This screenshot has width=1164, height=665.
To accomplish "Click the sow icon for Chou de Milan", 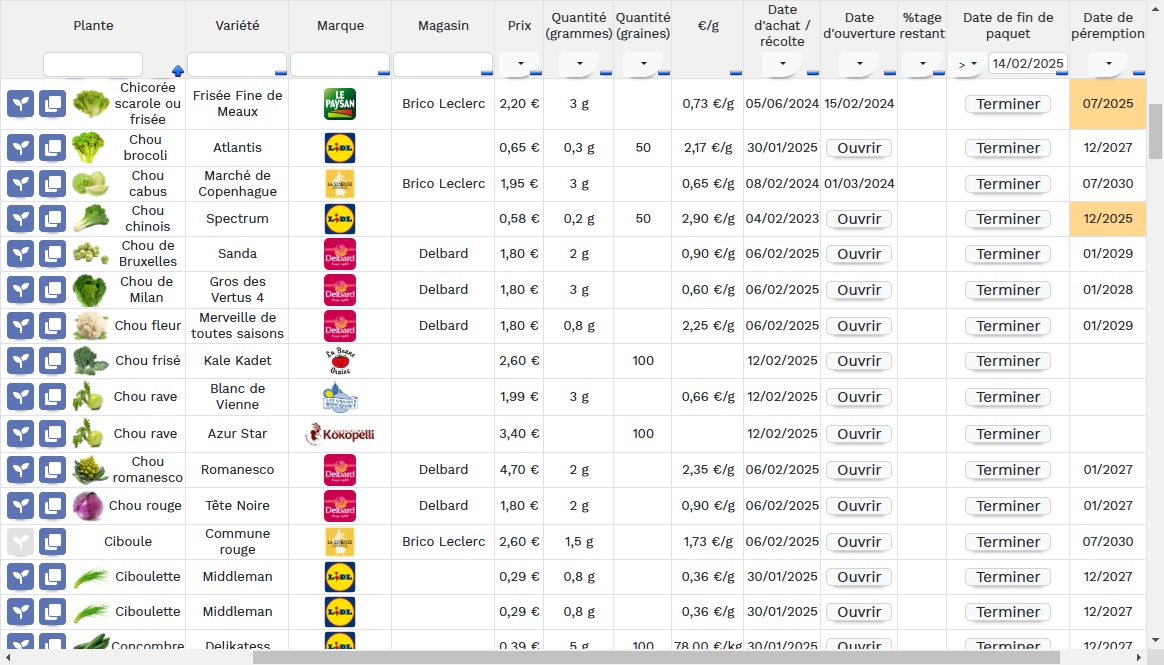I will tap(21, 290).
